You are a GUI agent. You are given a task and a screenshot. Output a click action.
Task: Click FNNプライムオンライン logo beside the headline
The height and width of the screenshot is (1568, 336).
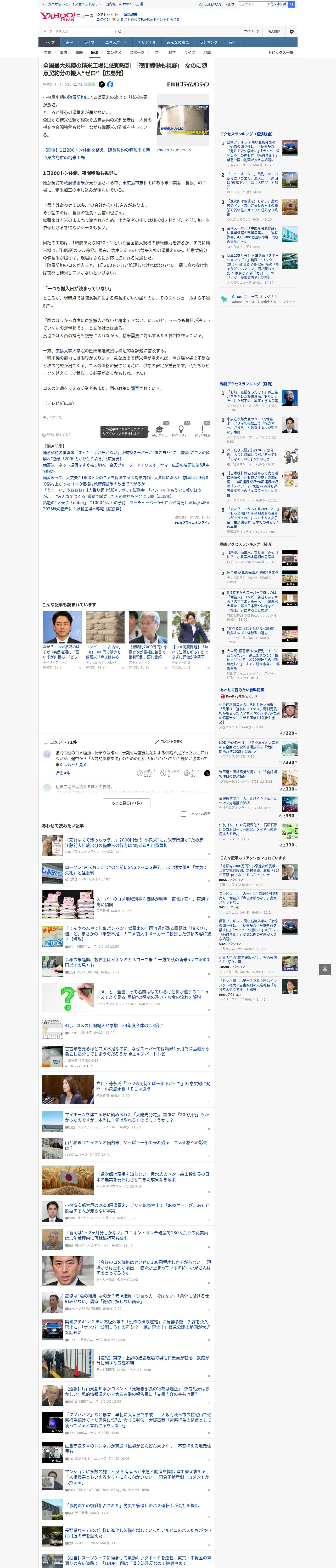(x=188, y=85)
